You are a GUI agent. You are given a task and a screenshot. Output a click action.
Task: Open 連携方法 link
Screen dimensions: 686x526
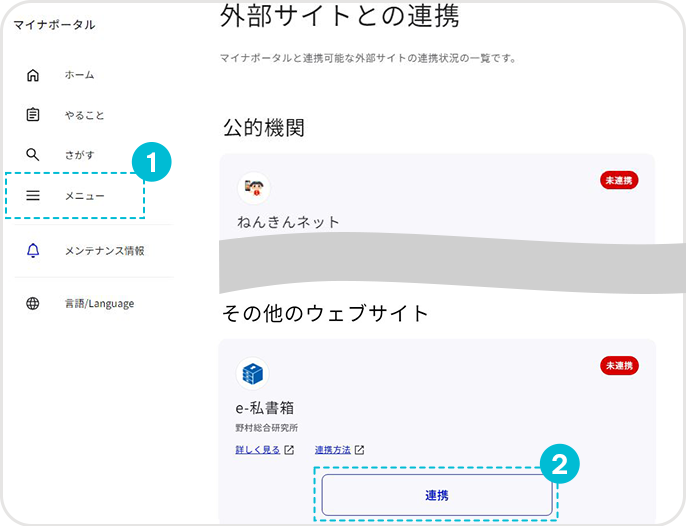coord(332,450)
